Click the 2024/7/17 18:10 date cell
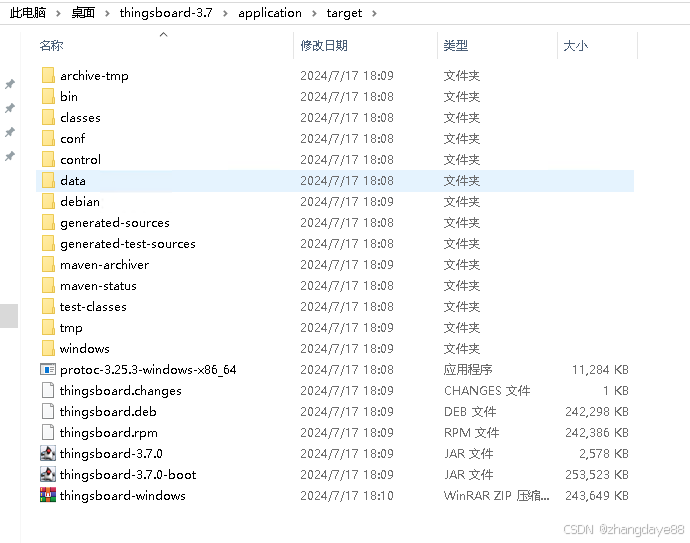 click(347, 496)
